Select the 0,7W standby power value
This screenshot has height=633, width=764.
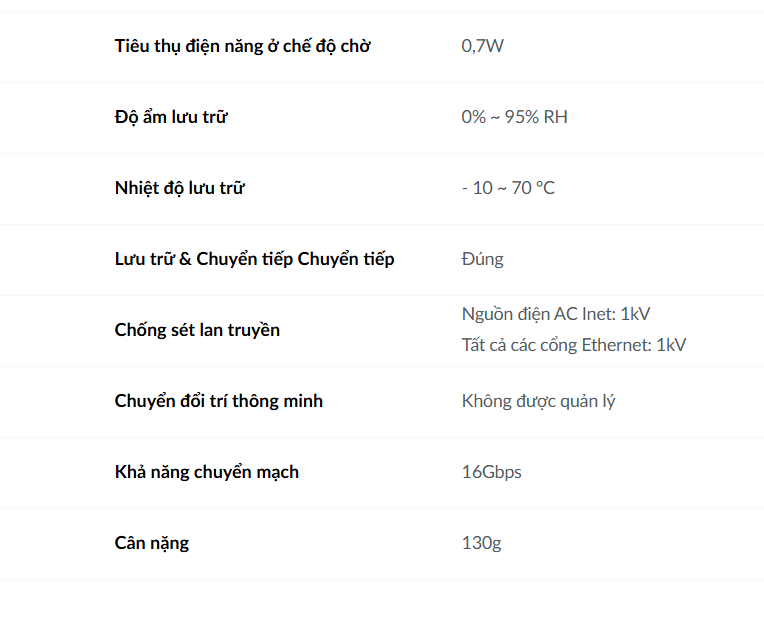[x=482, y=46]
